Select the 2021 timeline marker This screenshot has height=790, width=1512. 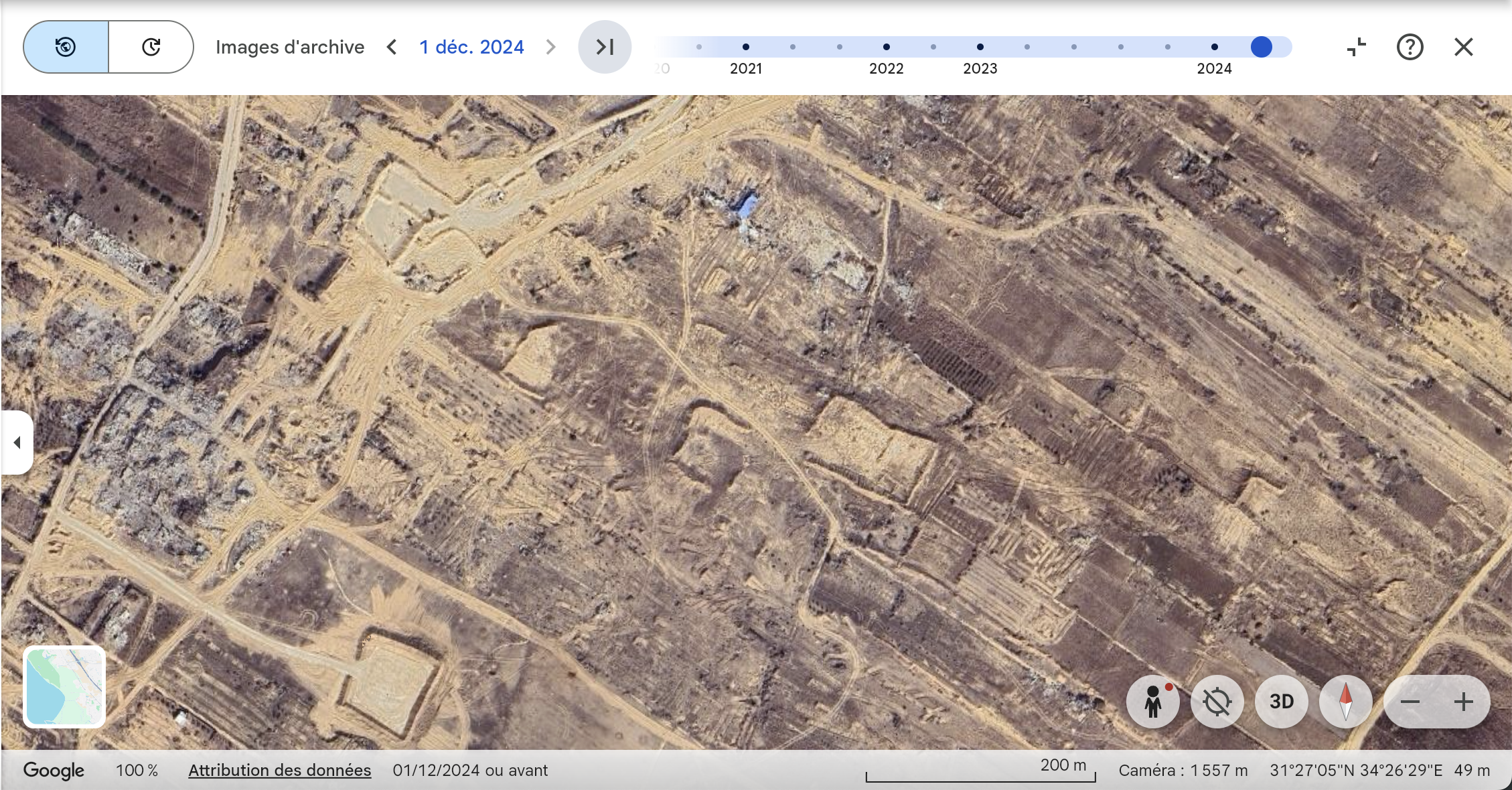click(x=745, y=47)
